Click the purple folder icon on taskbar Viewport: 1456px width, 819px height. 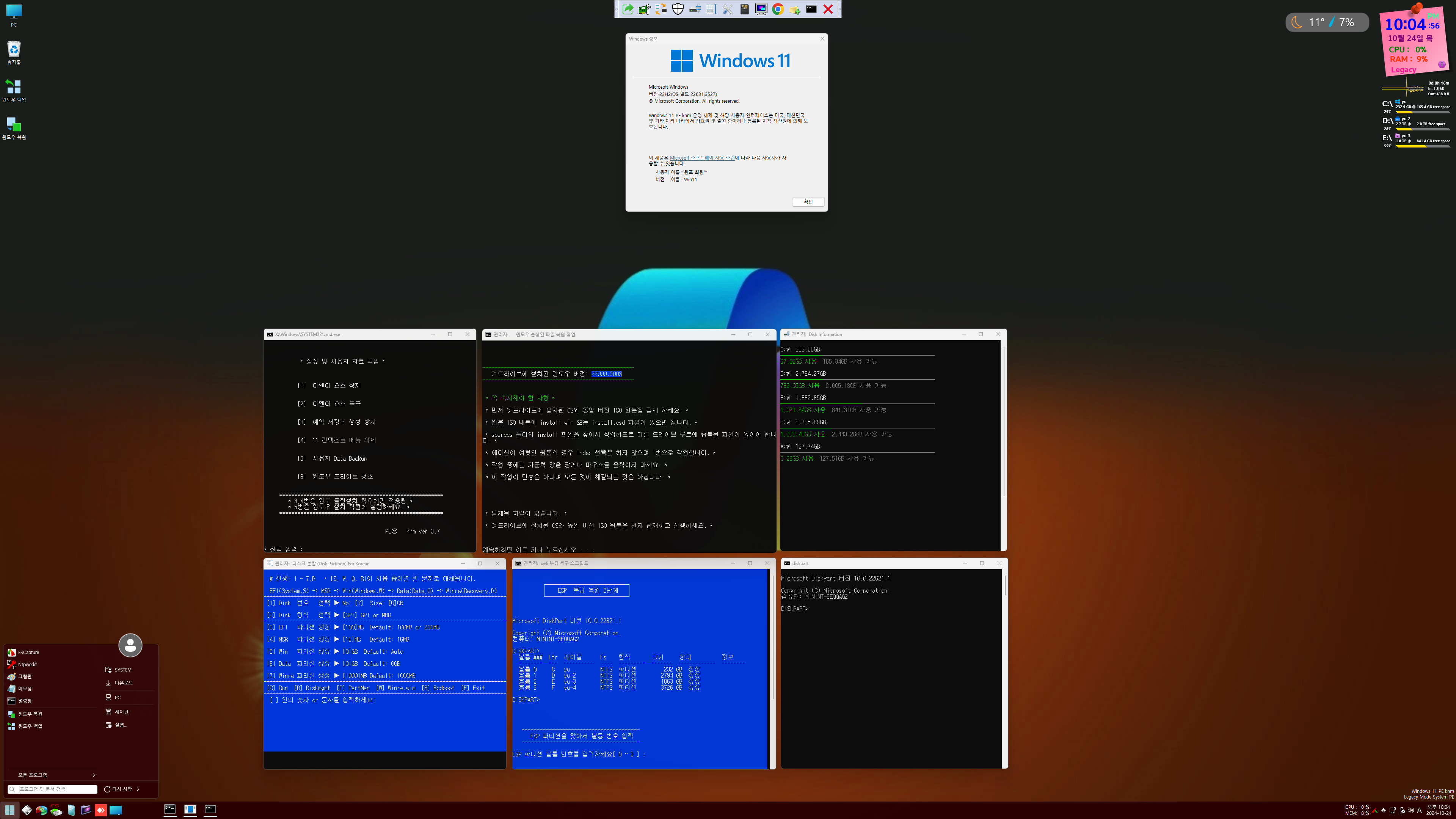pos(86,810)
